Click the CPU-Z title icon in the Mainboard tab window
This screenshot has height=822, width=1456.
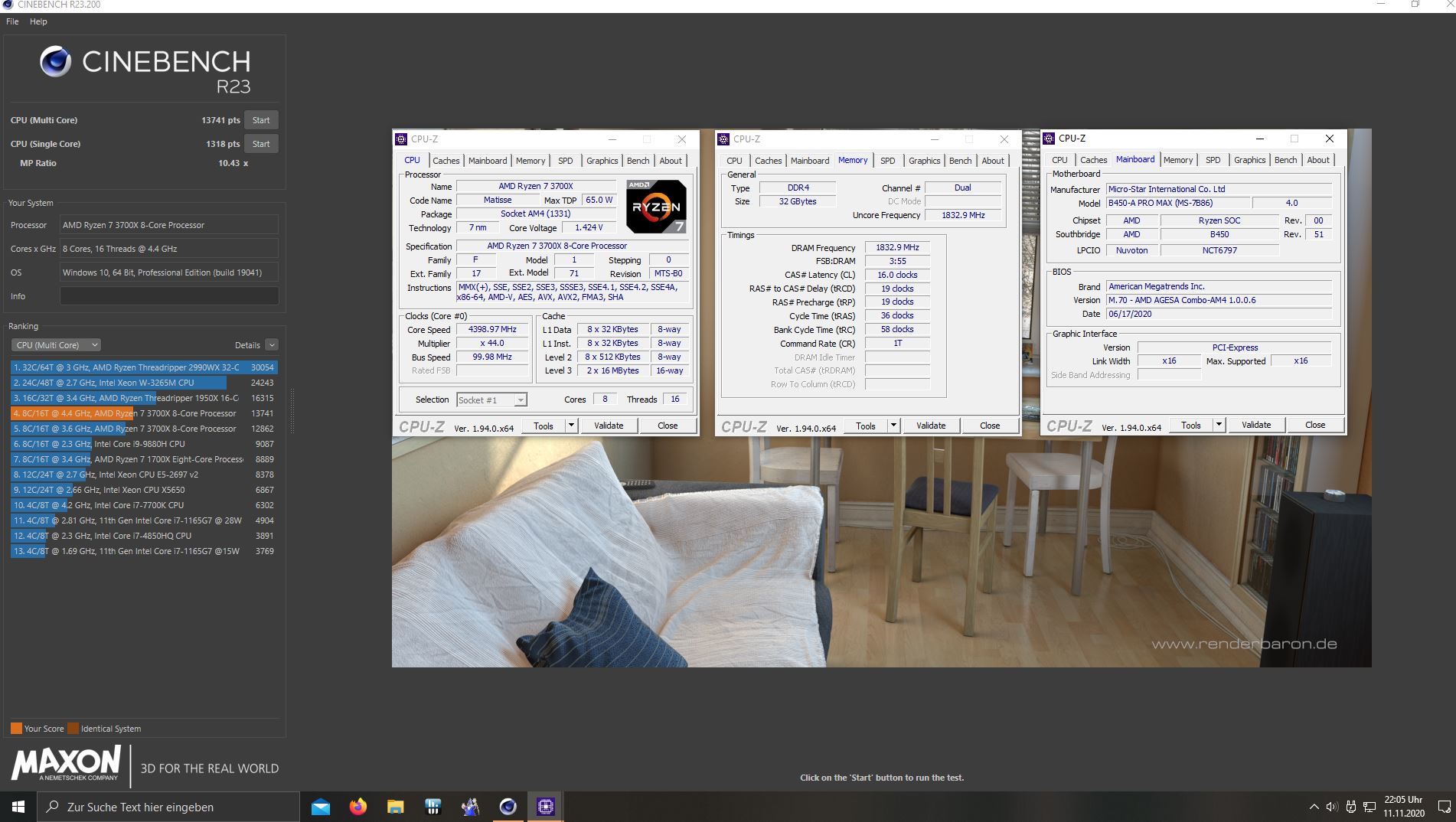coord(1049,139)
